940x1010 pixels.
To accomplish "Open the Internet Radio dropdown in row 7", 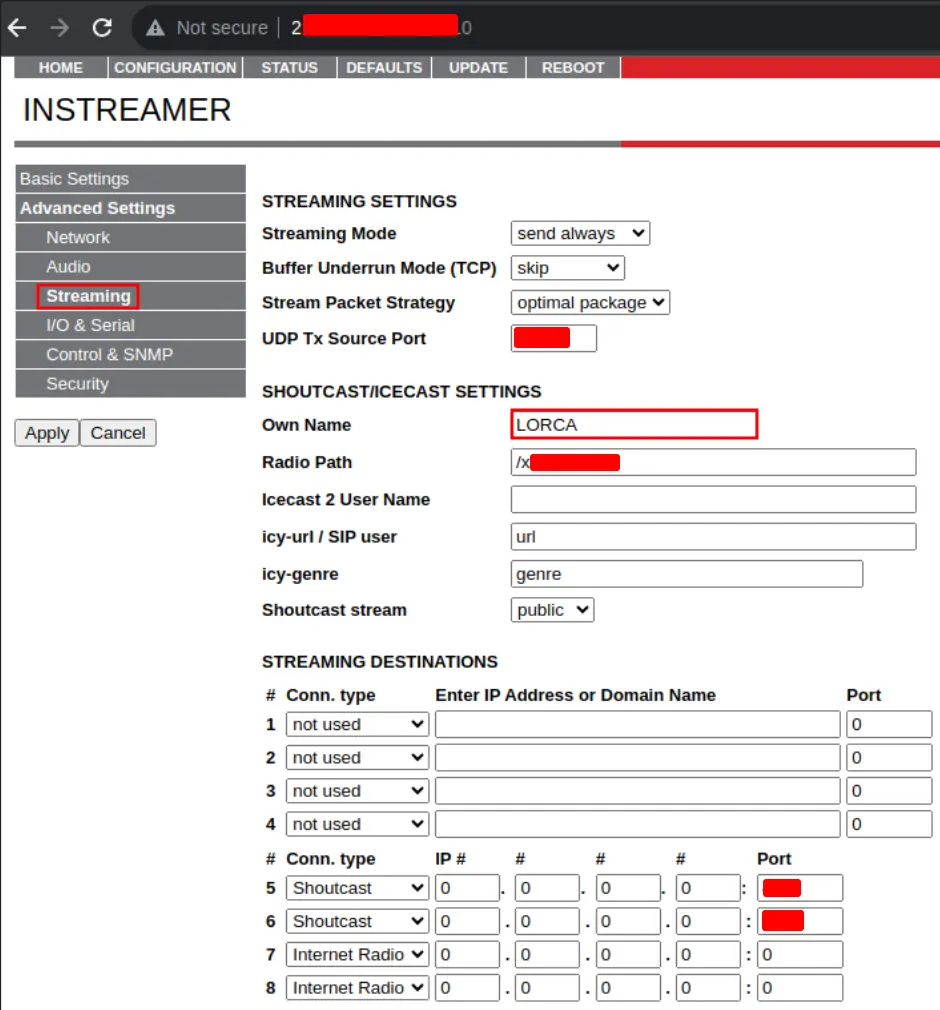I will click(x=358, y=955).
